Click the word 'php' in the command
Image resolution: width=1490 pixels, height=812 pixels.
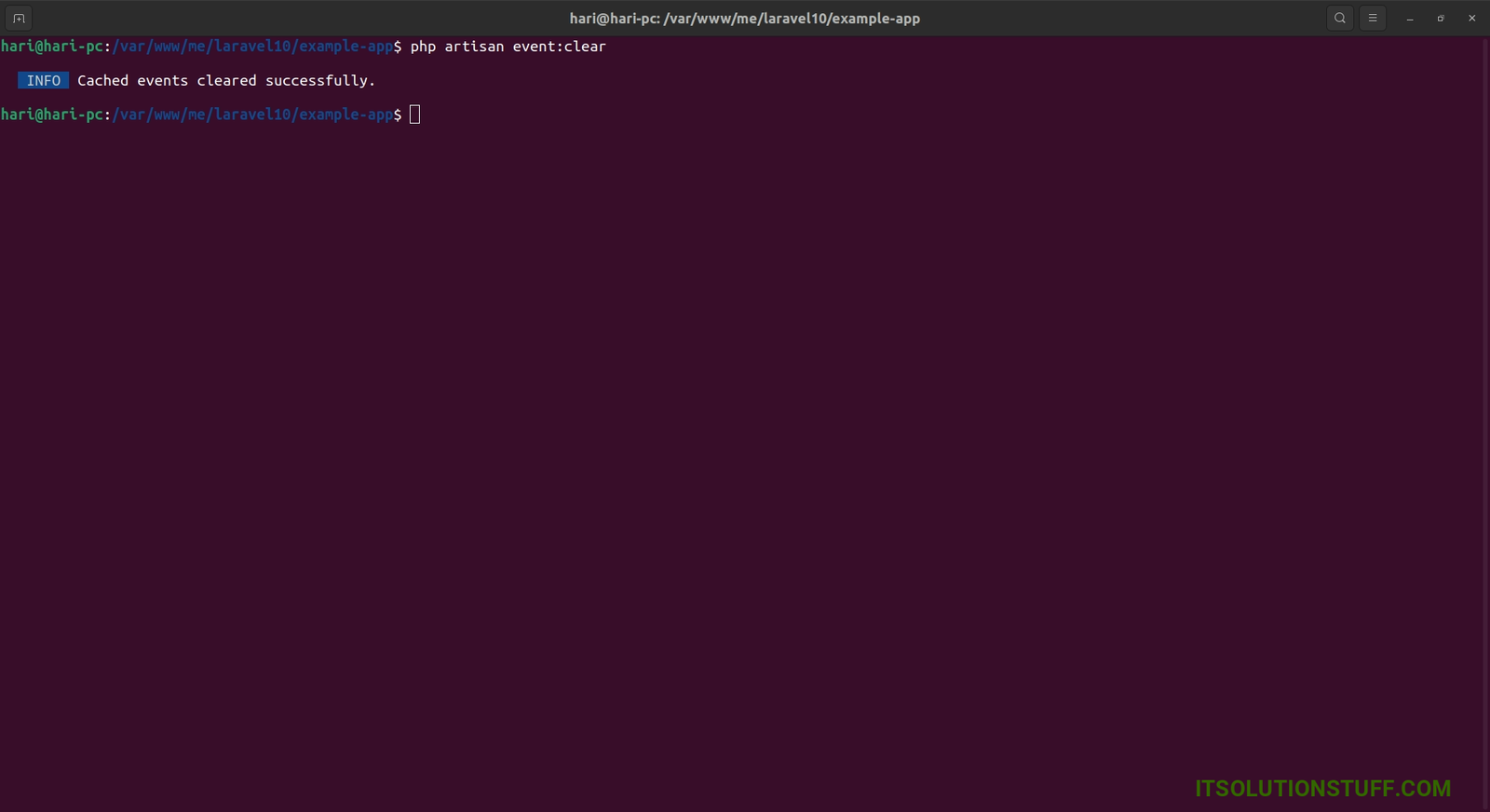click(423, 47)
